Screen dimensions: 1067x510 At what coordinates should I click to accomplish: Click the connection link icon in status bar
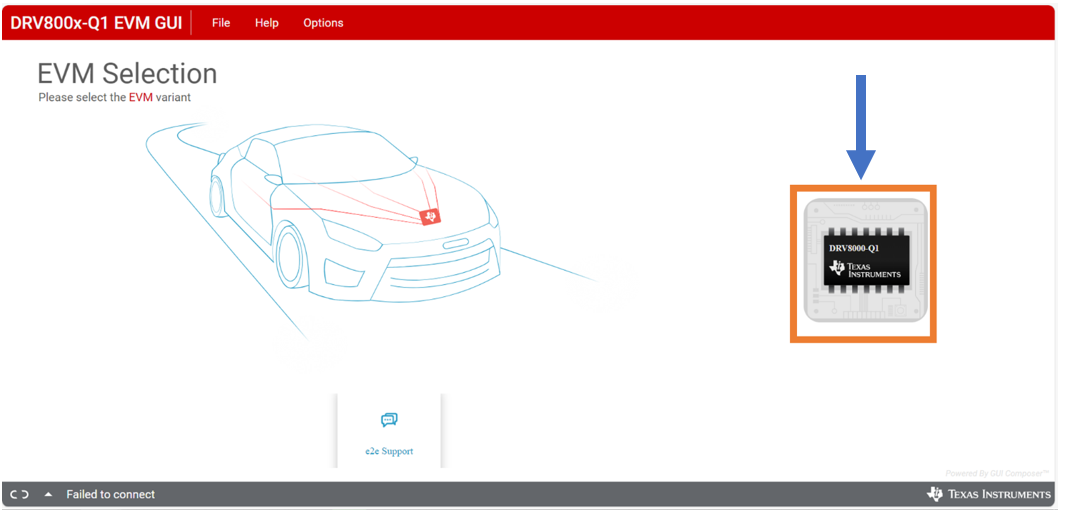coord(19,494)
